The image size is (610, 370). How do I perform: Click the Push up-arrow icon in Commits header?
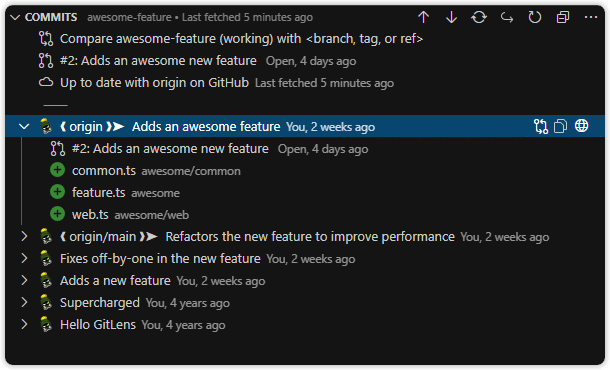(423, 17)
